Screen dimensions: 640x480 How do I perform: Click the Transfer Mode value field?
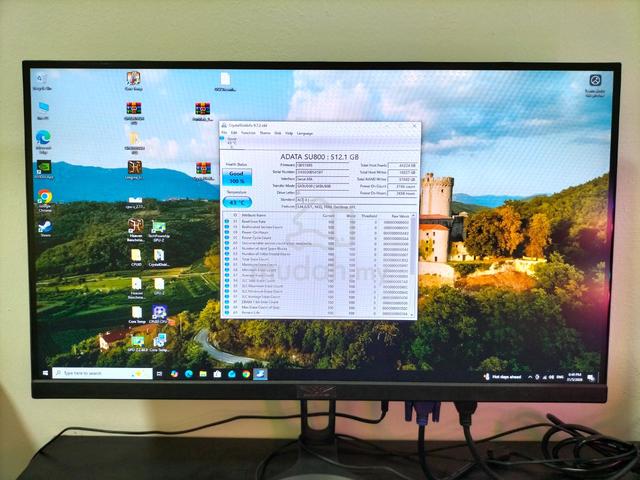(x=322, y=186)
